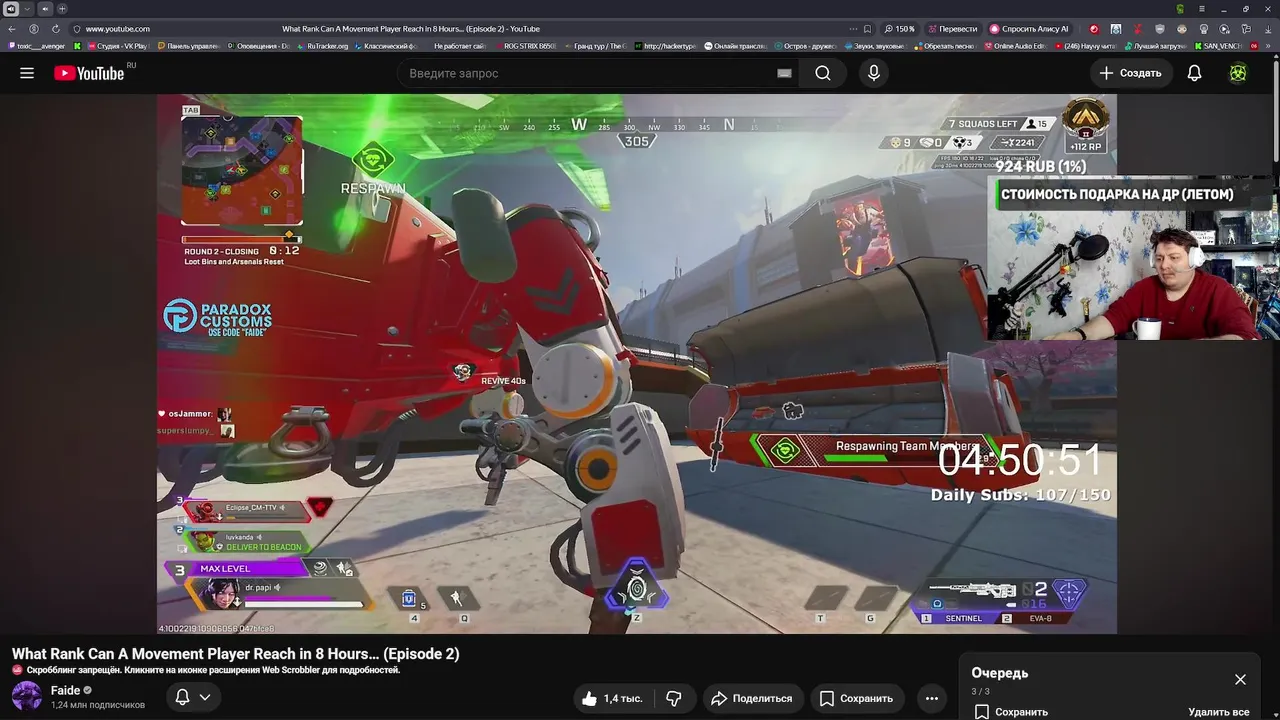The height and width of the screenshot is (720, 1280).
Task: Expand hidden bookmarks with double chevron
Action: click(x=1268, y=46)
